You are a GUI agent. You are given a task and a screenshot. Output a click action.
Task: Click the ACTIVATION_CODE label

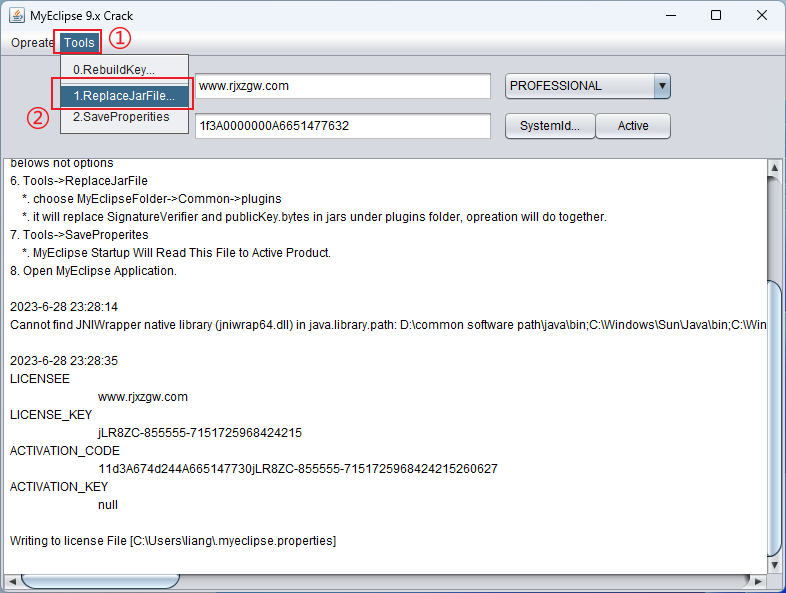pyautogui.click(x=65, y=451)
